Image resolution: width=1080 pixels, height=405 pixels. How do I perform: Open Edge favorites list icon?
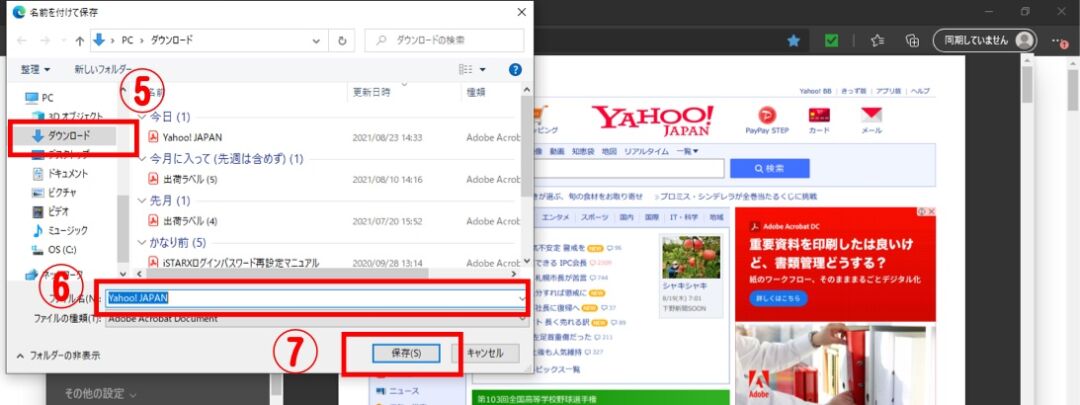[x=877, y=41]
